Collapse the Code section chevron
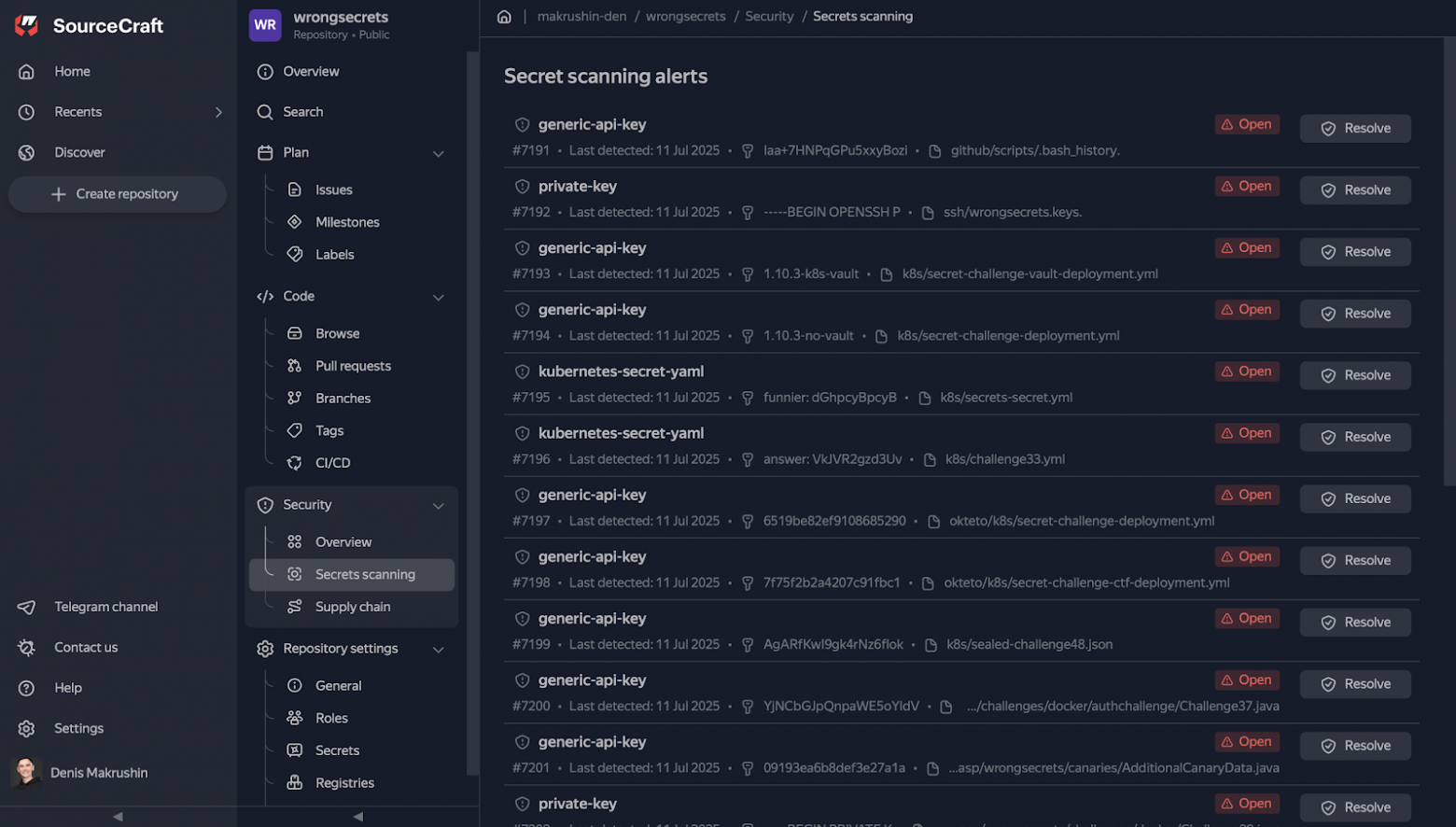 click(x=438, y=297)
